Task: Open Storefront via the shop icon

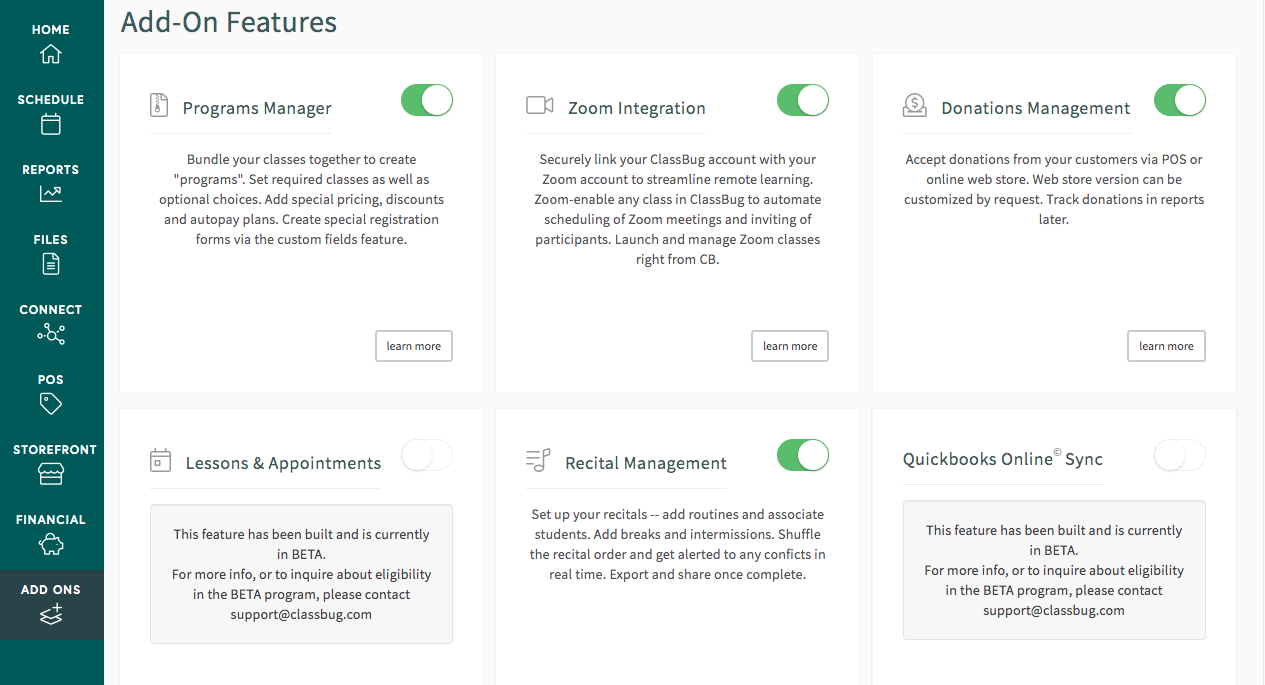Action: [x=51, y=474]
